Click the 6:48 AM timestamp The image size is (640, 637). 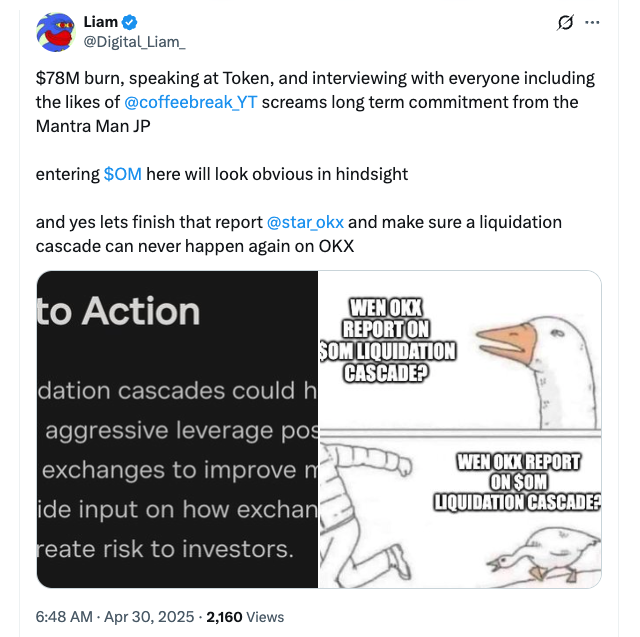tap(64, 617)
